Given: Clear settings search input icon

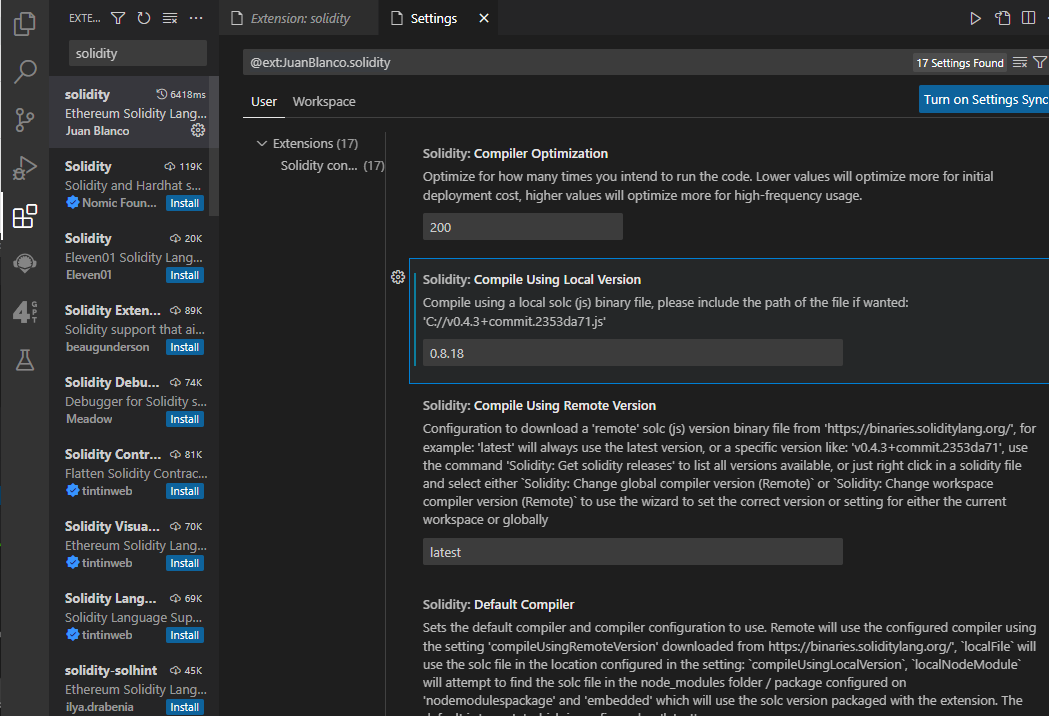Looking at the screenshot, I should point(1020,62).
